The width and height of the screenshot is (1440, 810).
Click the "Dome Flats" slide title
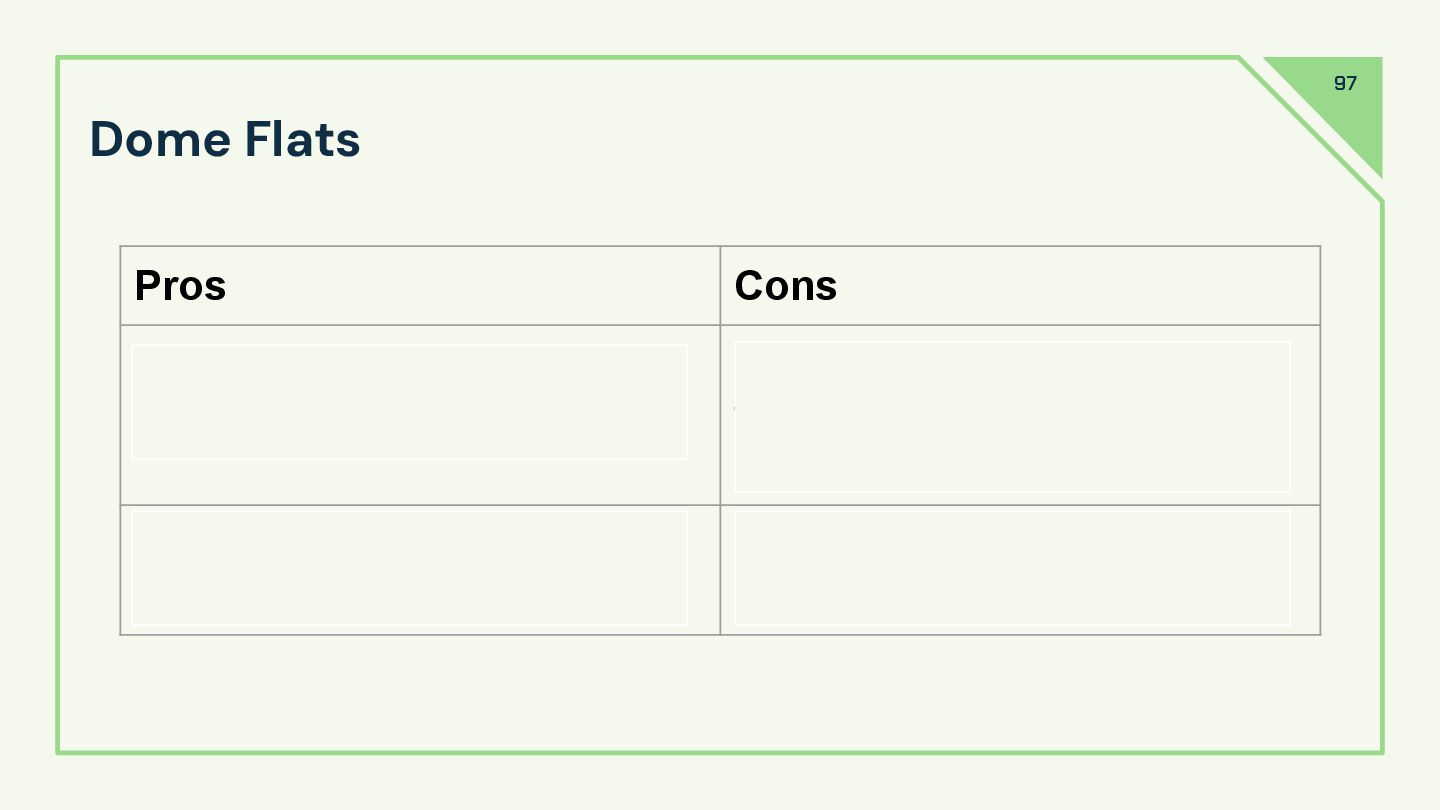coord(225,139)
